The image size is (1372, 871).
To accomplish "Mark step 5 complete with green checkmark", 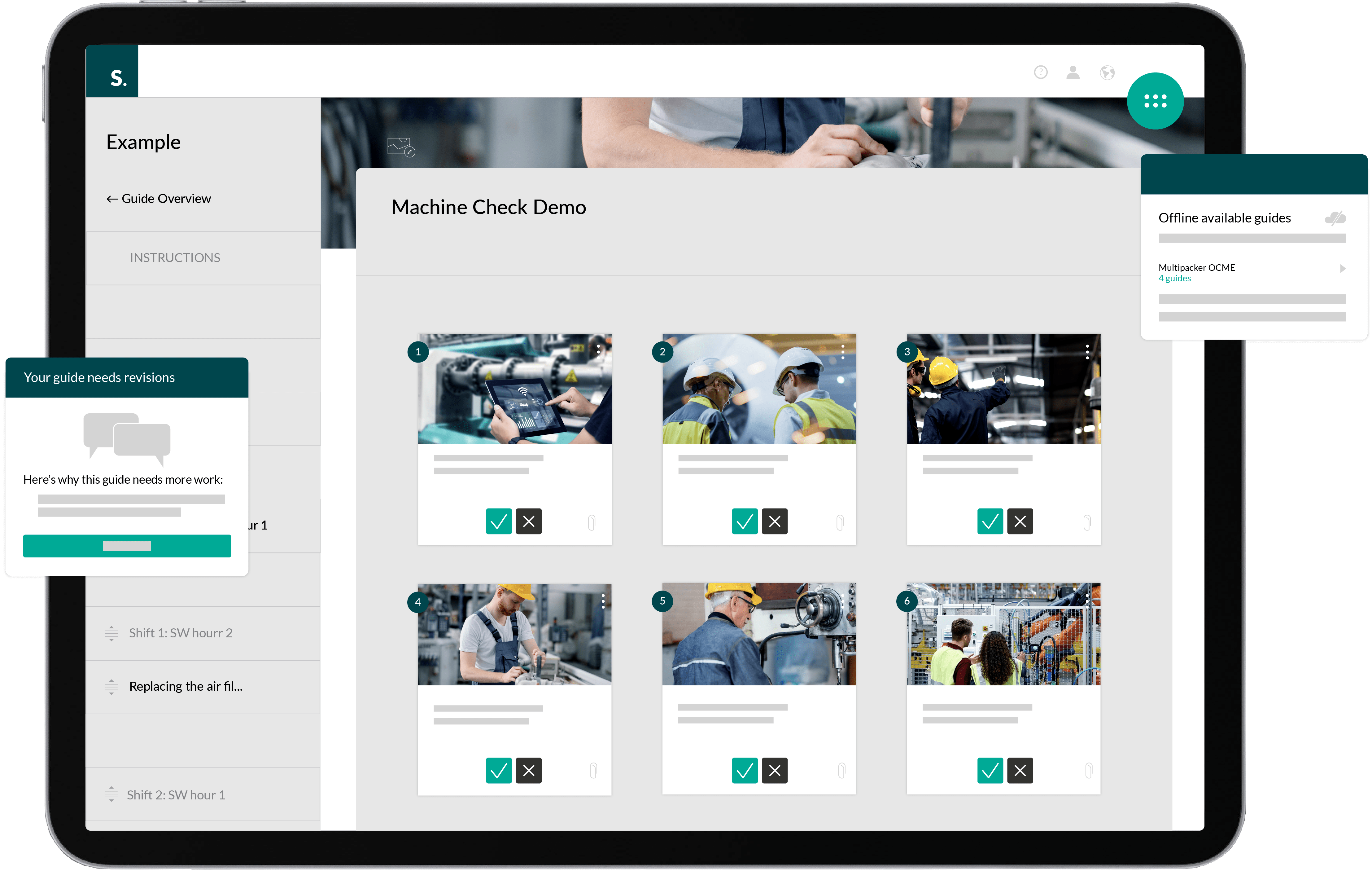I will pyautogui.click(x=745, y=770).
